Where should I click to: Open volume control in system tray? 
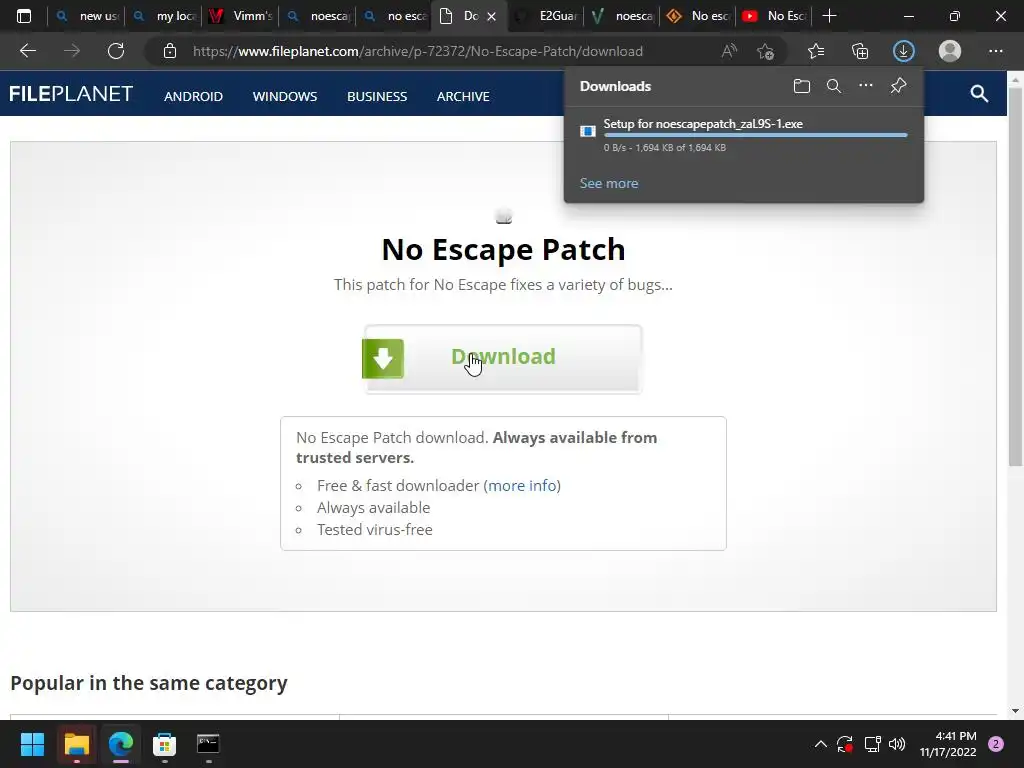[x=897, y=744]
